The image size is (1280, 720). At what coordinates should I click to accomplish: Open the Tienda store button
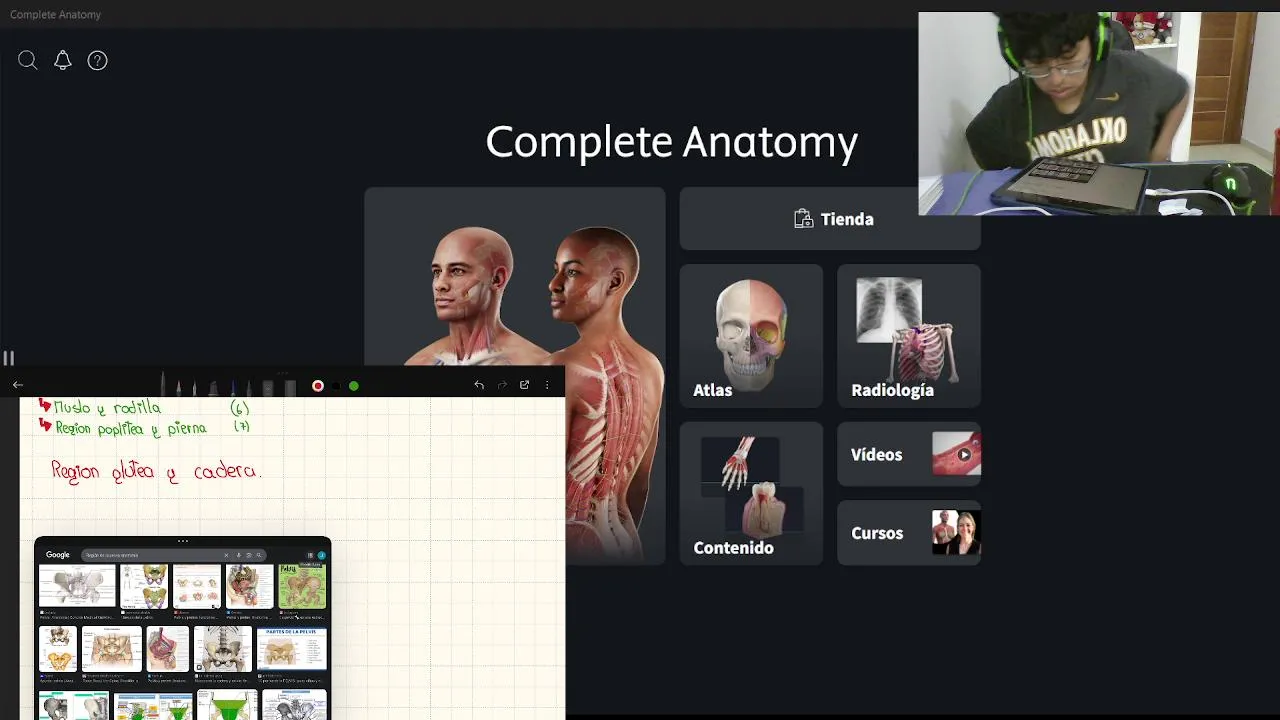[830, 219]
